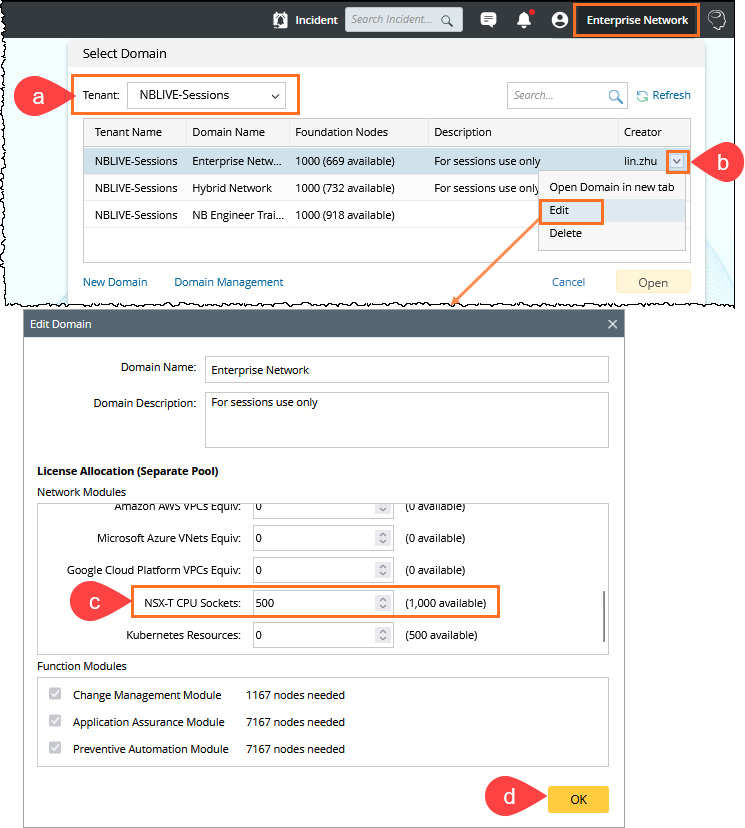Image resolution: width=745 pixels, height=828 pixels.
Task: Toggle Application Assurance Module checkbox
Action: coord(55,721)
